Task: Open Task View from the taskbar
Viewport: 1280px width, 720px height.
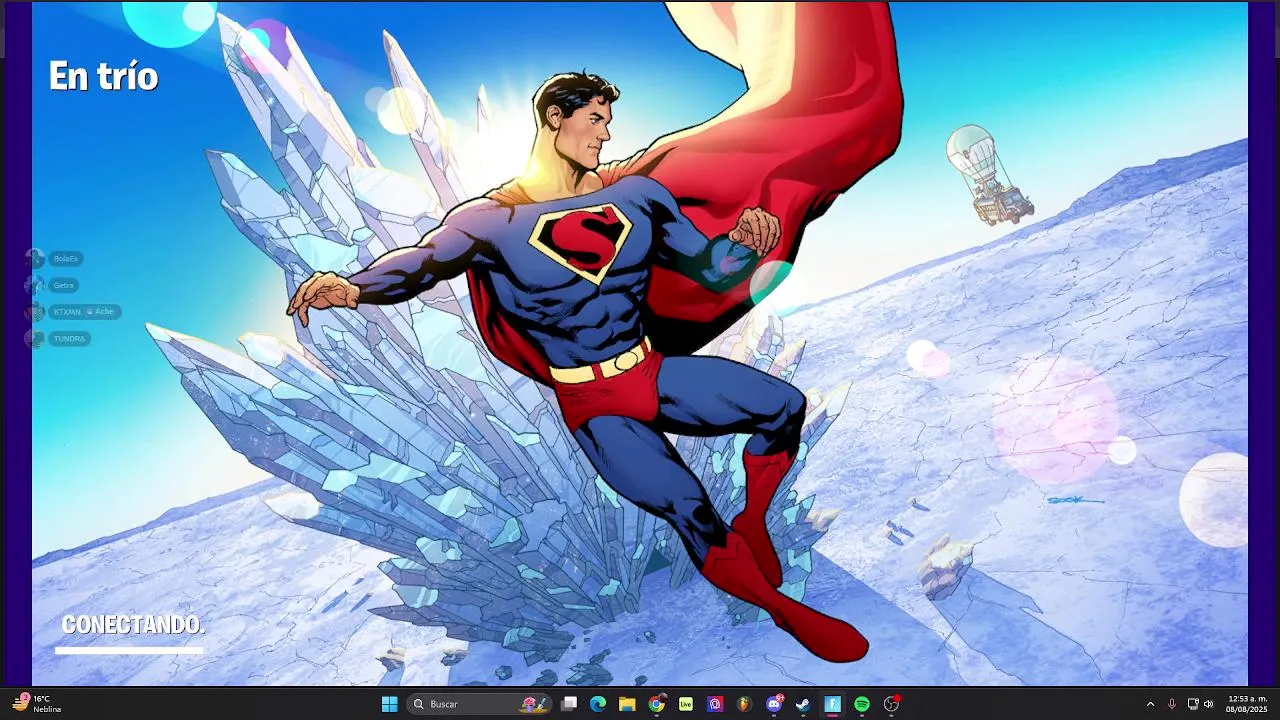Action: coord(569,704)
